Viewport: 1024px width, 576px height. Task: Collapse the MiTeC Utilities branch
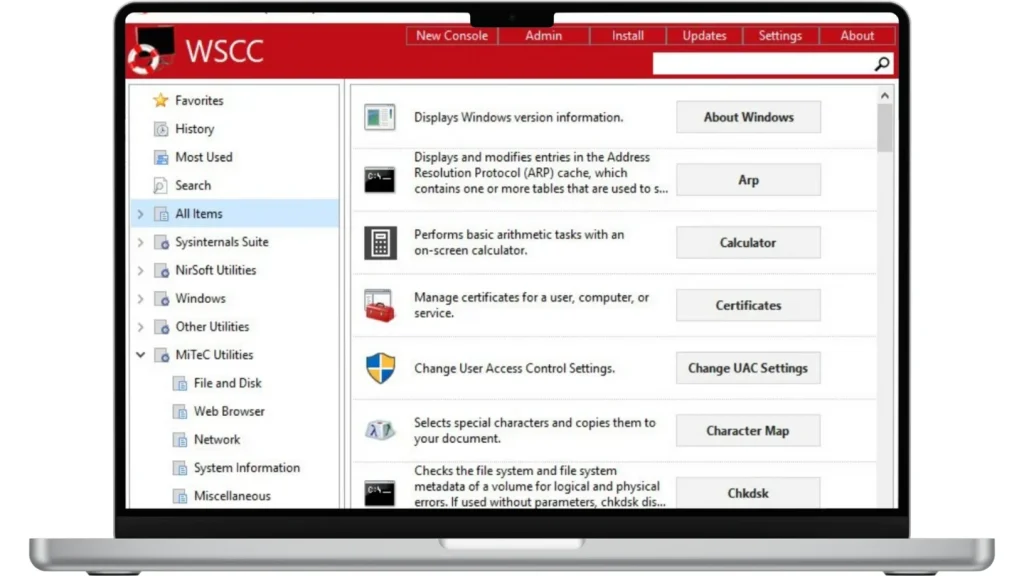141,354
